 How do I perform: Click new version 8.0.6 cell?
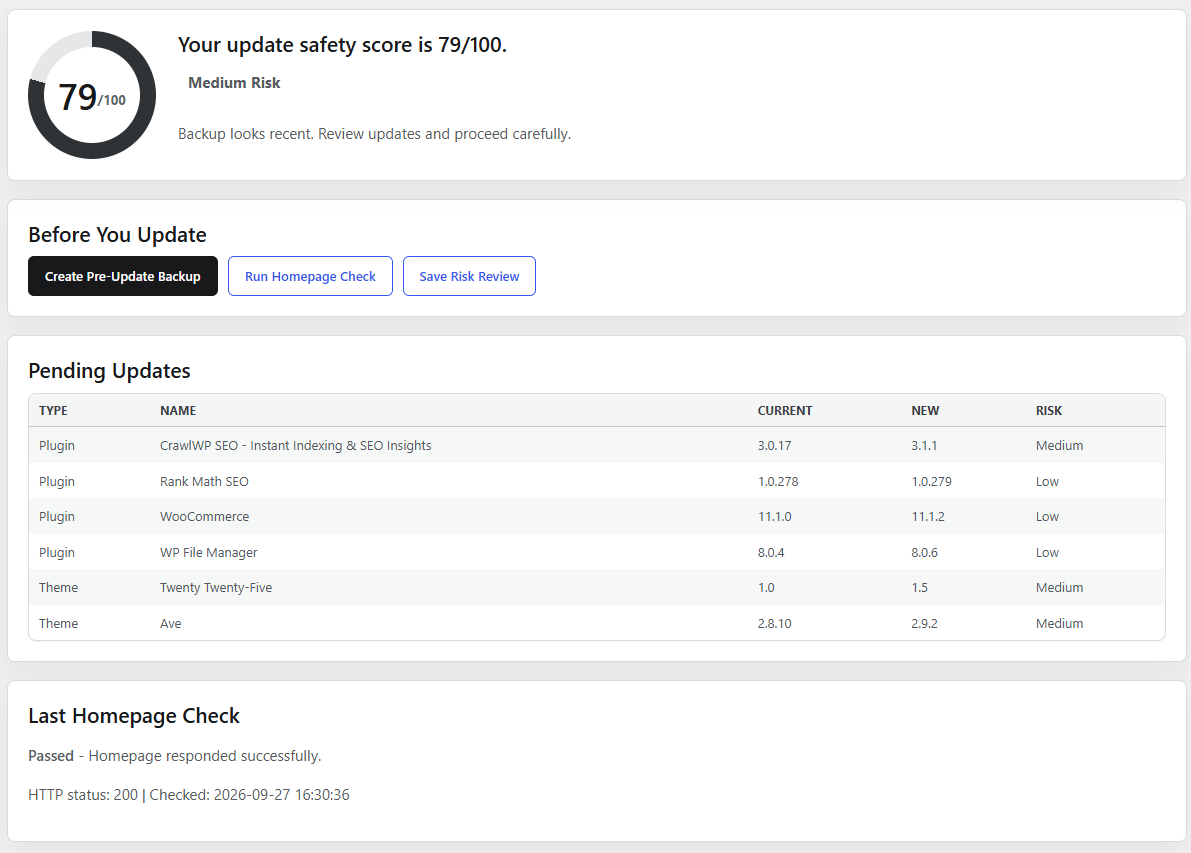pyautogui.click(x=924, y=552)
